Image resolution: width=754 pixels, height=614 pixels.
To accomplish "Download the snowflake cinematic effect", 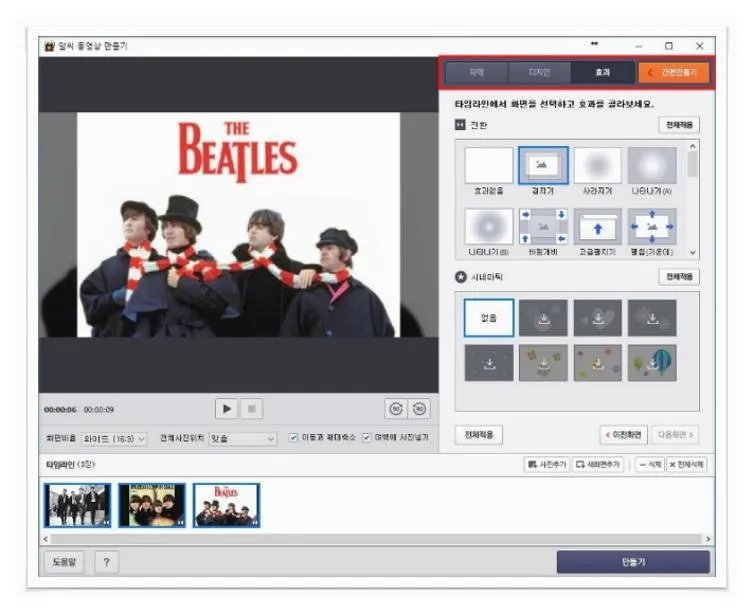I will pyautogui.click(x=652, y=318).
